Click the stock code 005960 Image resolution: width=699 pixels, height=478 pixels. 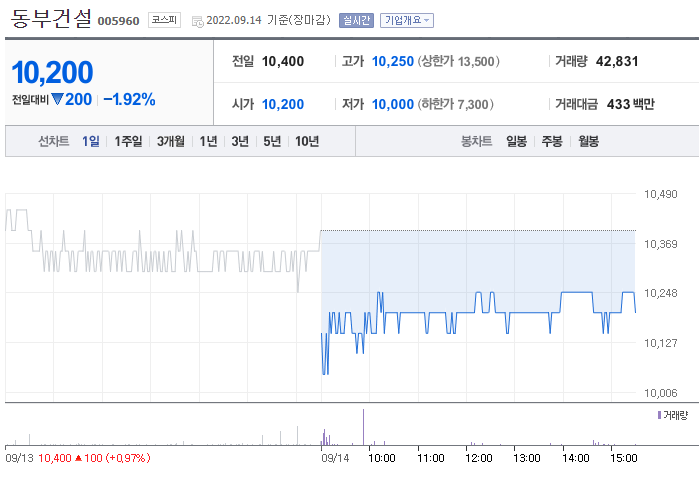pos(119,21)
